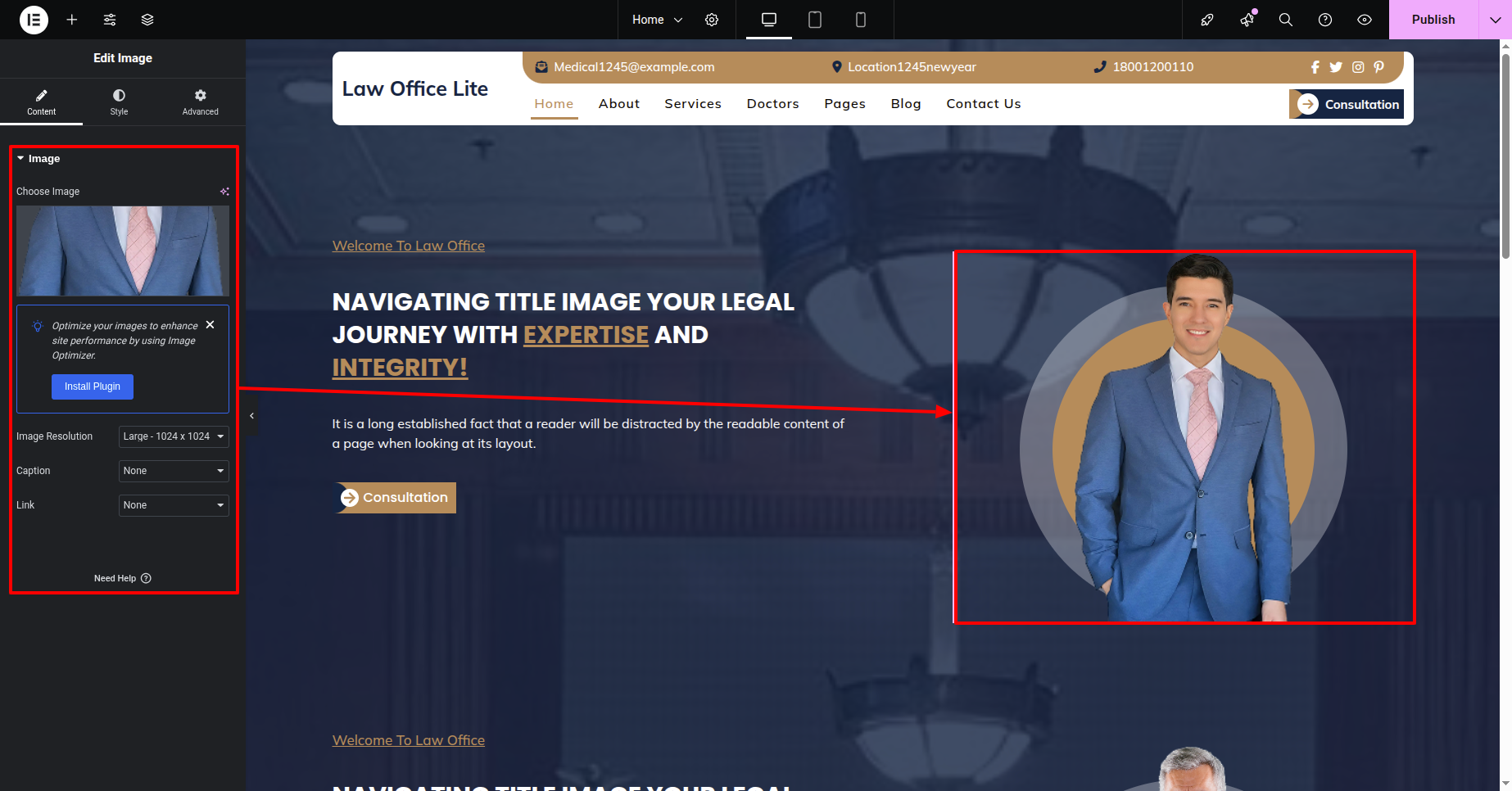Screen dimensions: 1512x791
Task: Open page settings gear icon
Action: point(712,20)
